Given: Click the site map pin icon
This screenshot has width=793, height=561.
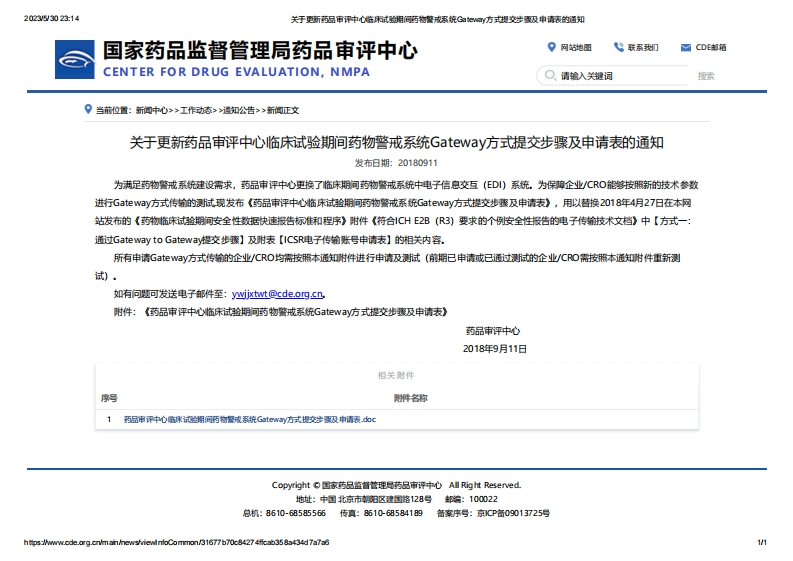Looking at the screenshot, I should click(x=551, y=47).
